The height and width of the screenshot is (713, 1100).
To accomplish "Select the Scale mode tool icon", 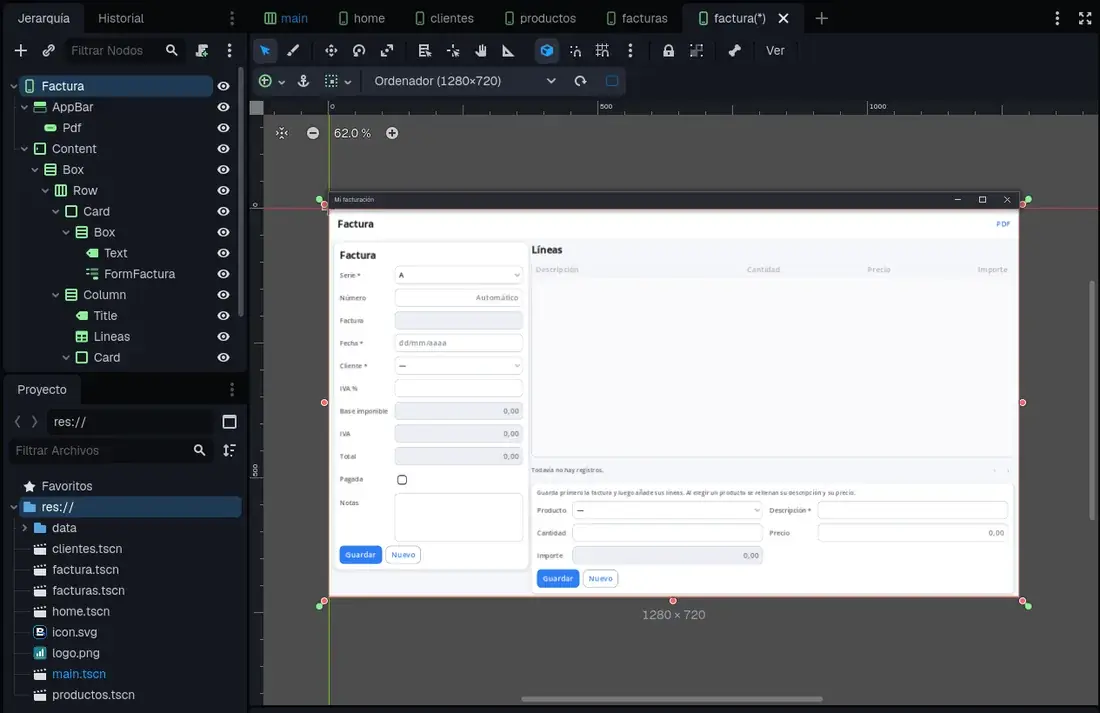I will tap(387, 51).
